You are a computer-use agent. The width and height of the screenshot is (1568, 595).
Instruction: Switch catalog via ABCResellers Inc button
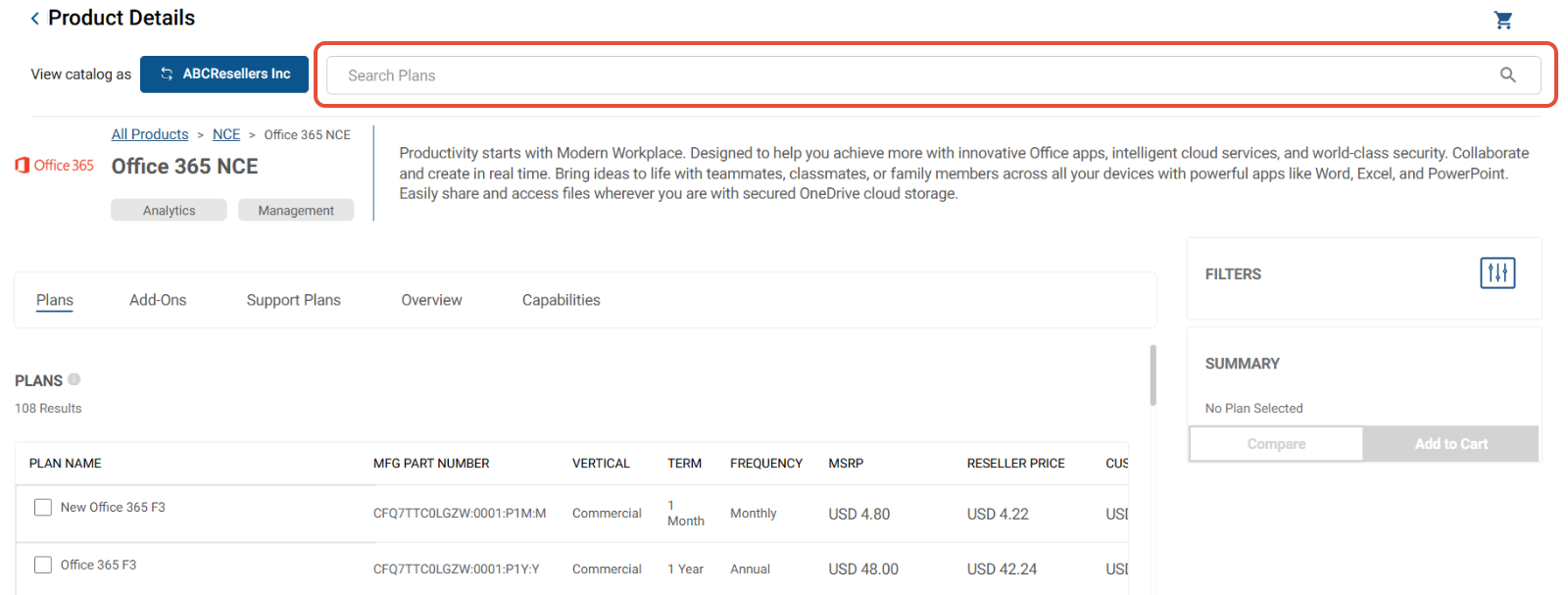click(x=224, y=74)
